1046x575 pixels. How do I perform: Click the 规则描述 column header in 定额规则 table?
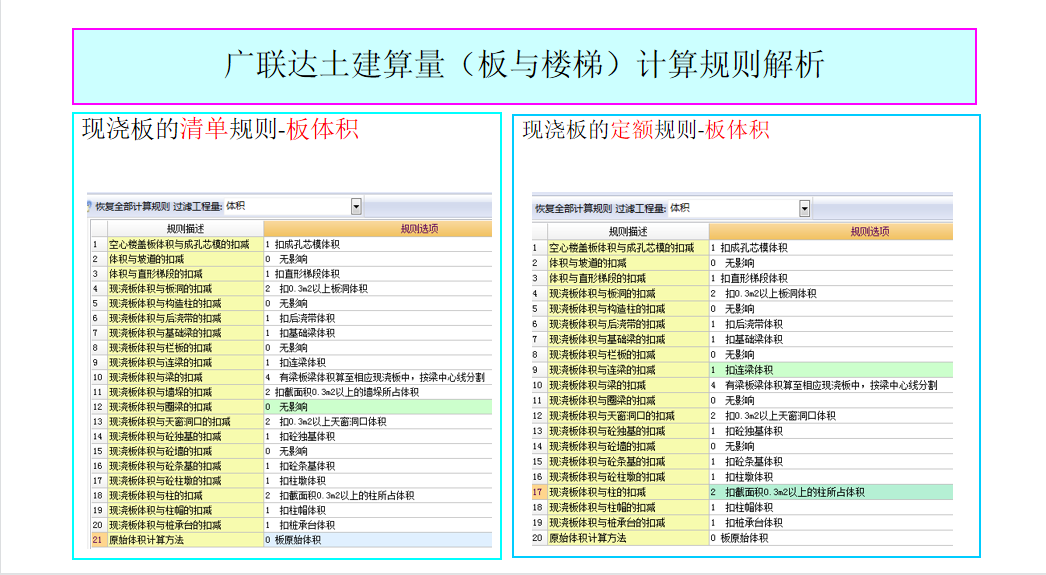point(628,231)
